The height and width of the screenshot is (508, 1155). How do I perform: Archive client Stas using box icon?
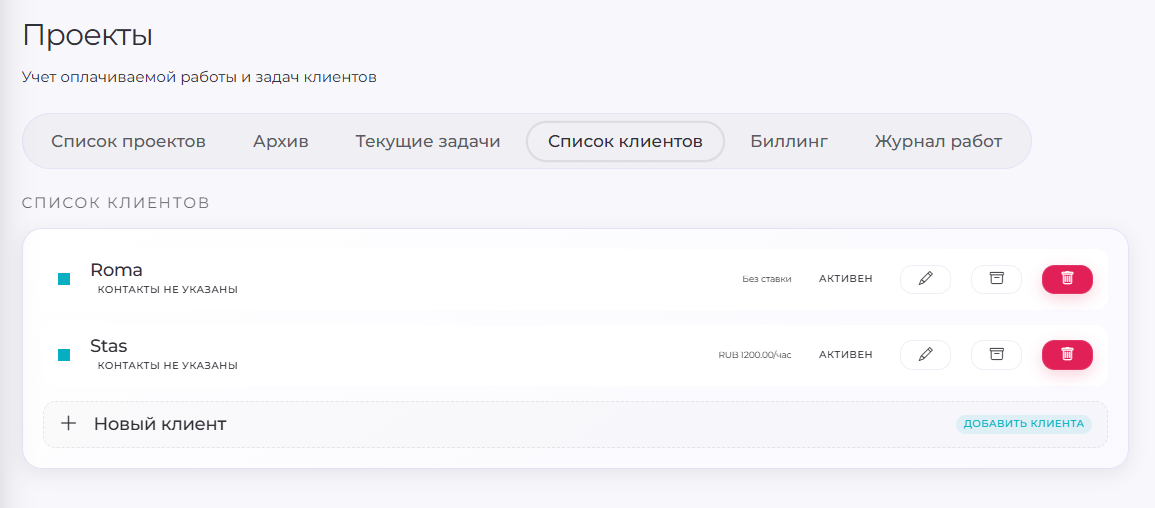pyautogui.click(x=996, y=355)
